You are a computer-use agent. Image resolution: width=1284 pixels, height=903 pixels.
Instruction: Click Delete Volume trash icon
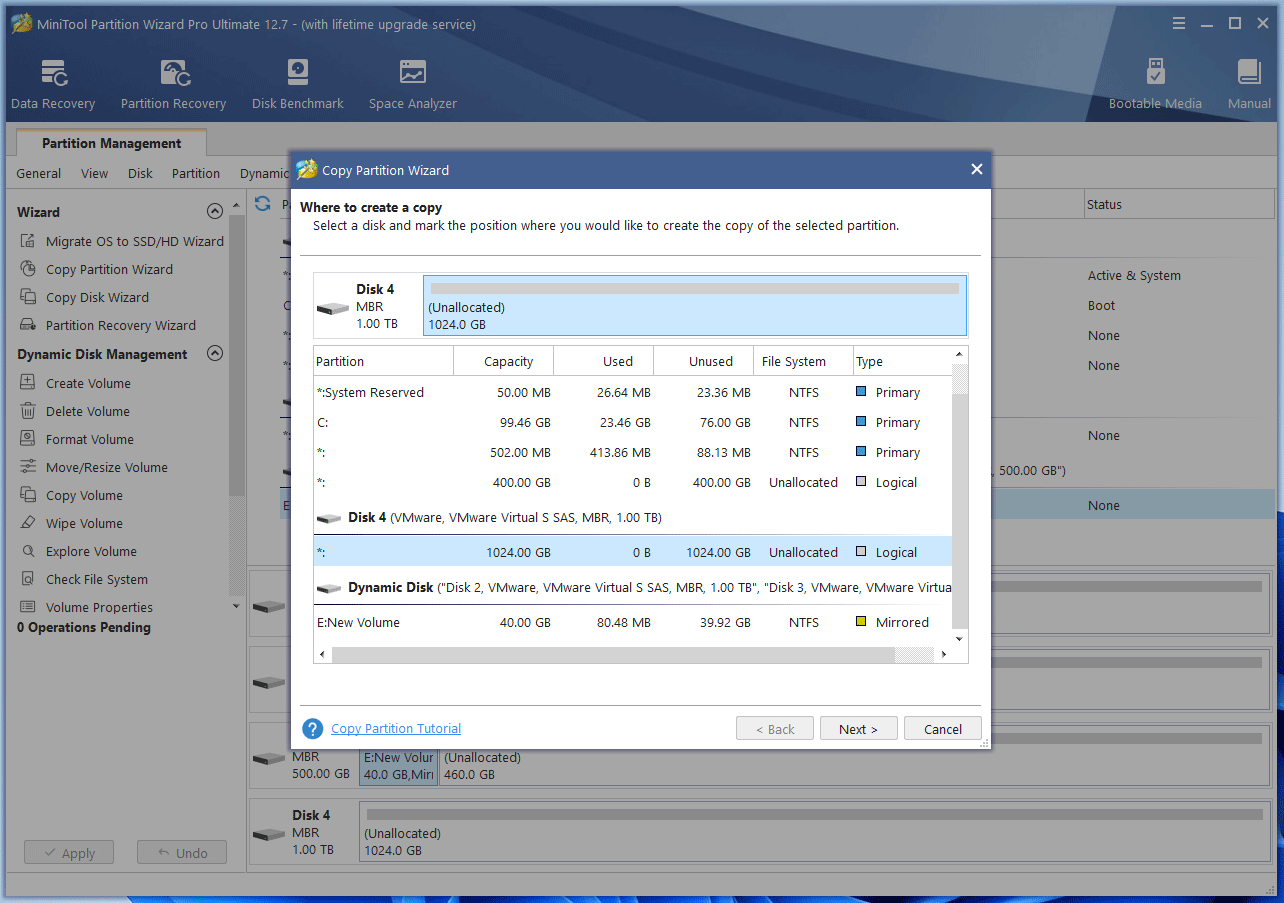[27, 411]
